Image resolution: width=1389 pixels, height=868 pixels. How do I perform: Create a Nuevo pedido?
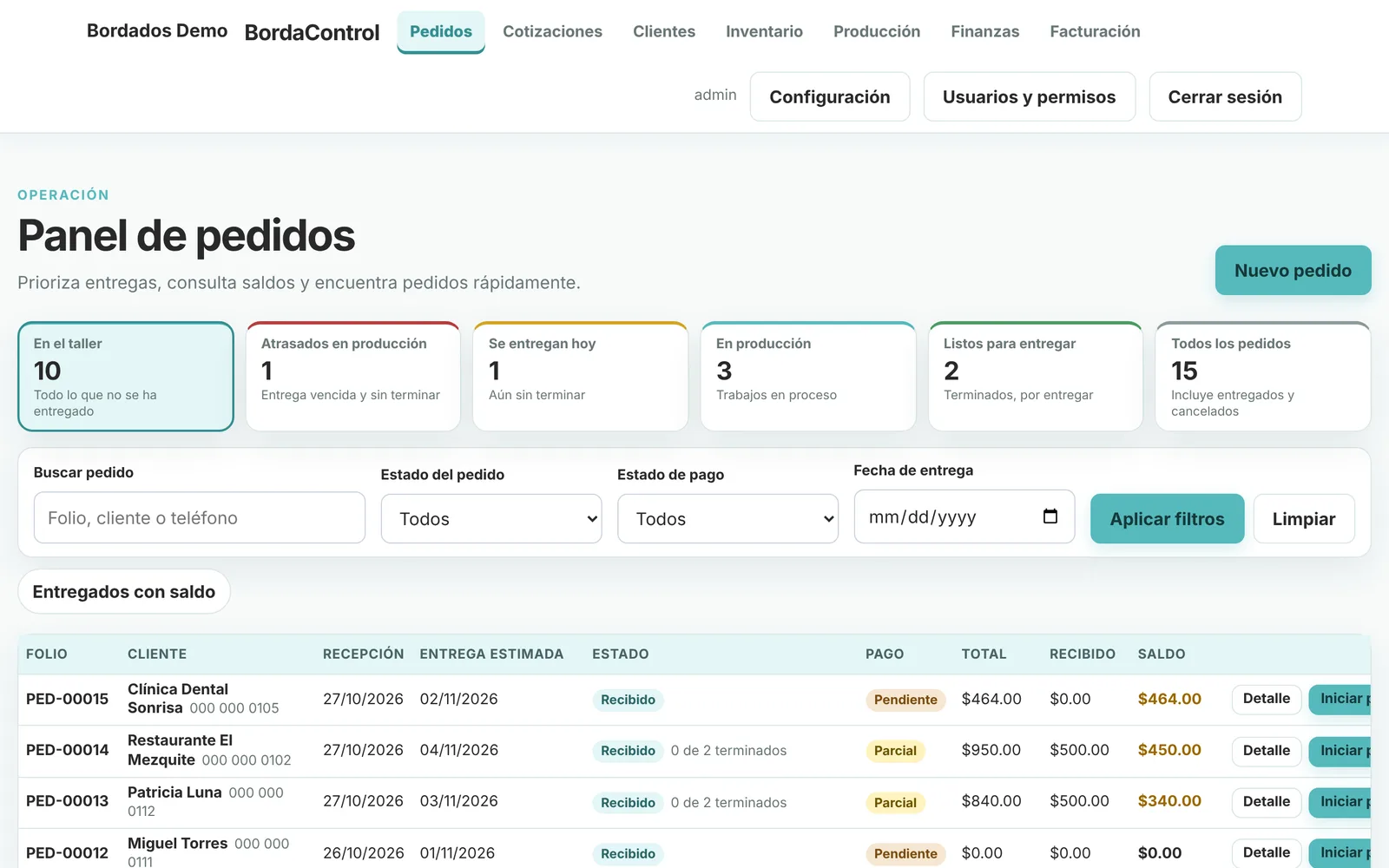1293,270
